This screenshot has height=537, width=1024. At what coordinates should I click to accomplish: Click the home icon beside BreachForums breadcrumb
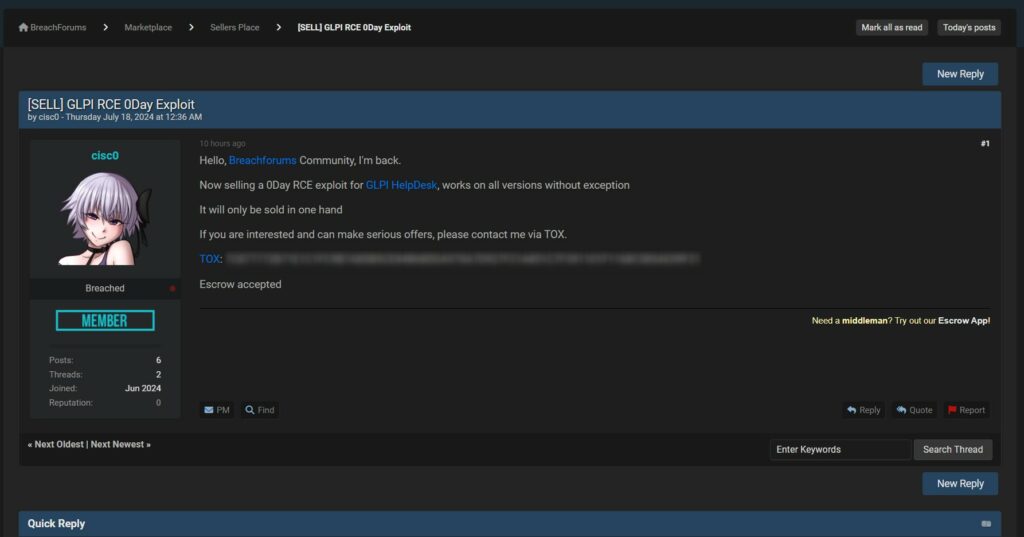[x=23, y=28]
